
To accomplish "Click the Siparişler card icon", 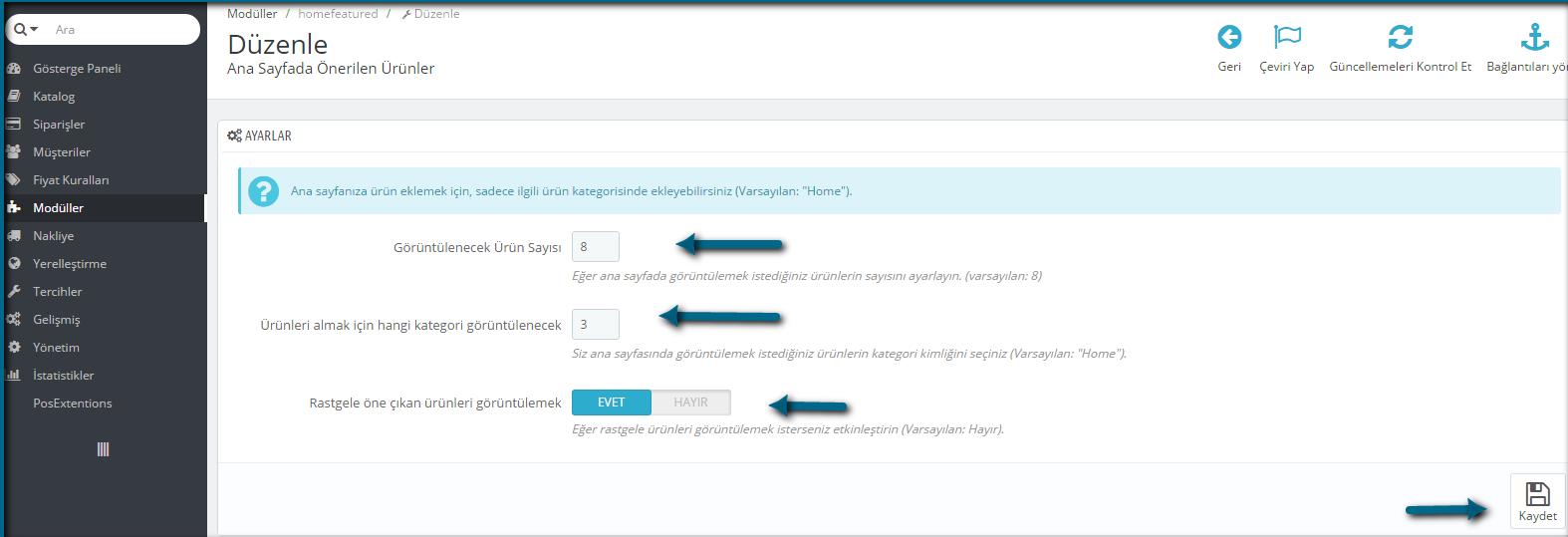I will click(14, 125).
